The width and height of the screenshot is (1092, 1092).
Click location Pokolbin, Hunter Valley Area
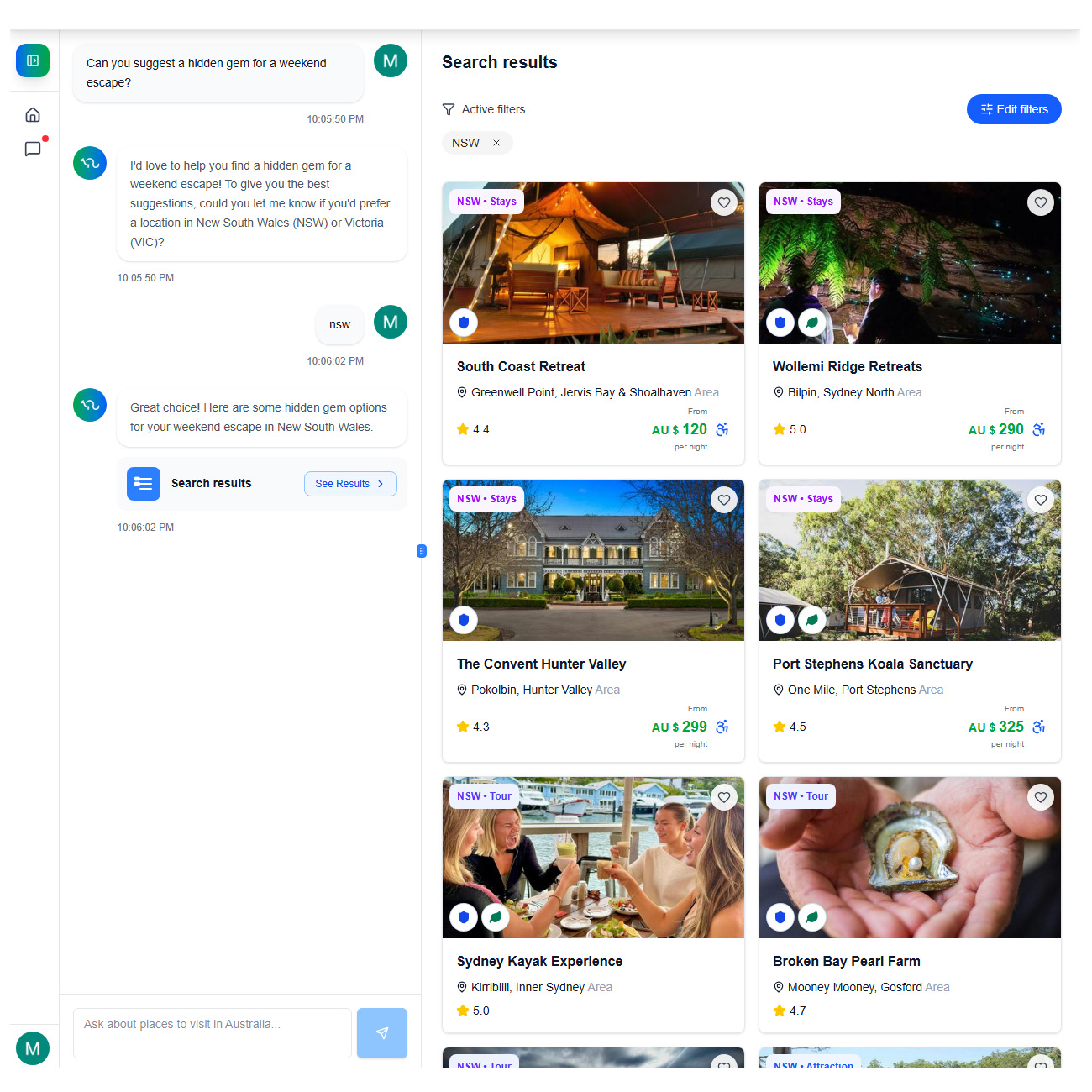(x=538, y=690)
